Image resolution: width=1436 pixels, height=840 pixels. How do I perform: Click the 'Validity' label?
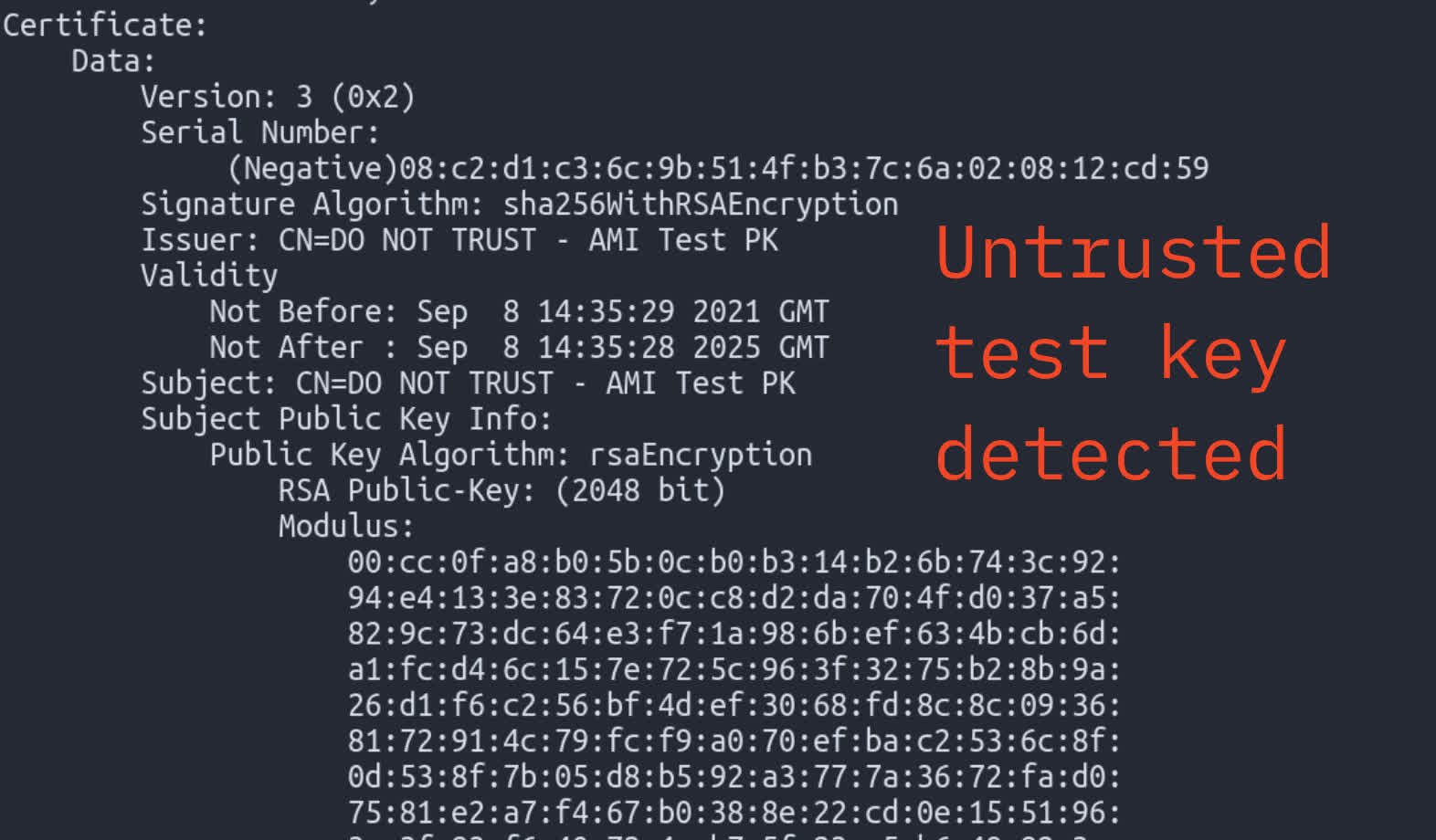(209, 276)
